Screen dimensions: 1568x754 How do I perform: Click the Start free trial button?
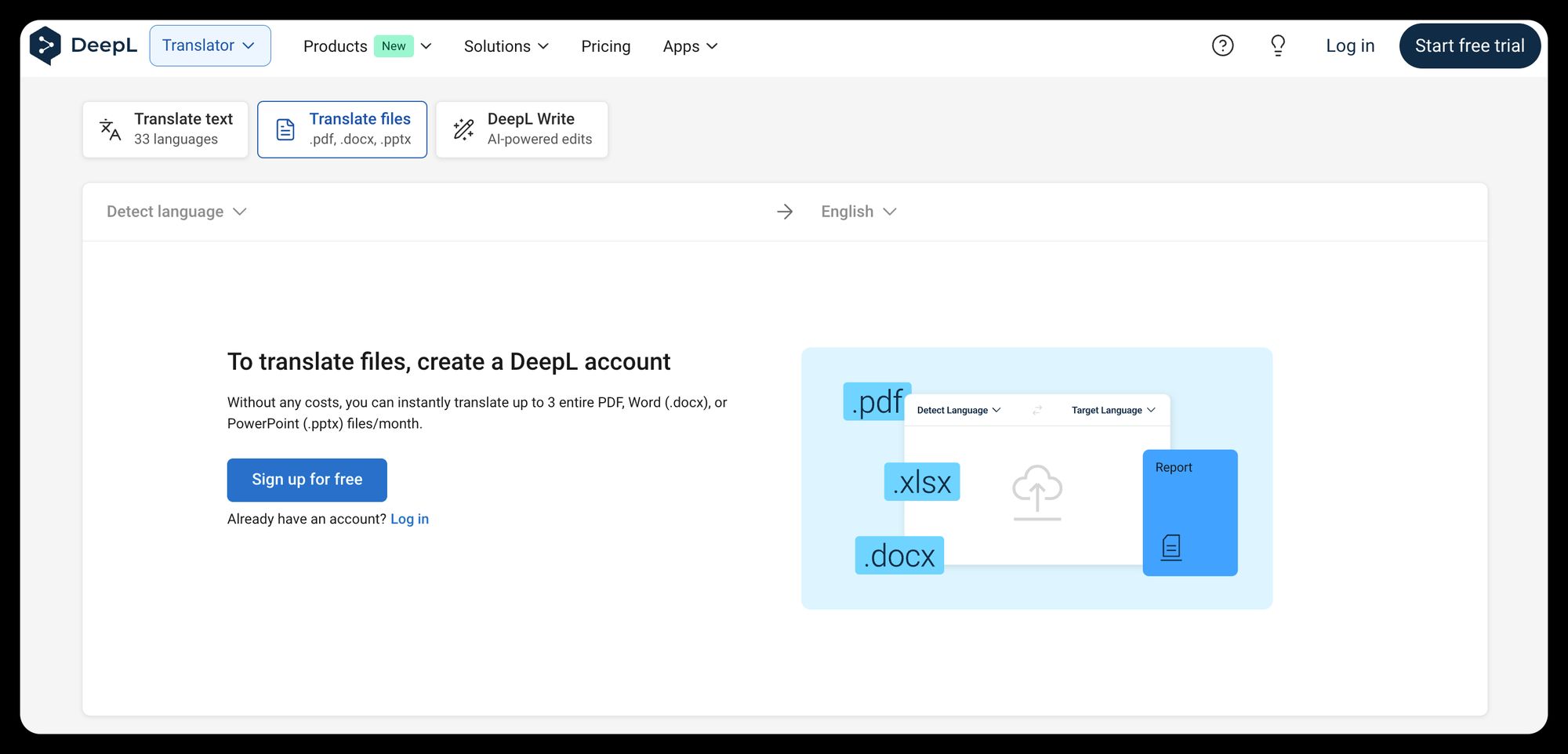pos(1469,45)
